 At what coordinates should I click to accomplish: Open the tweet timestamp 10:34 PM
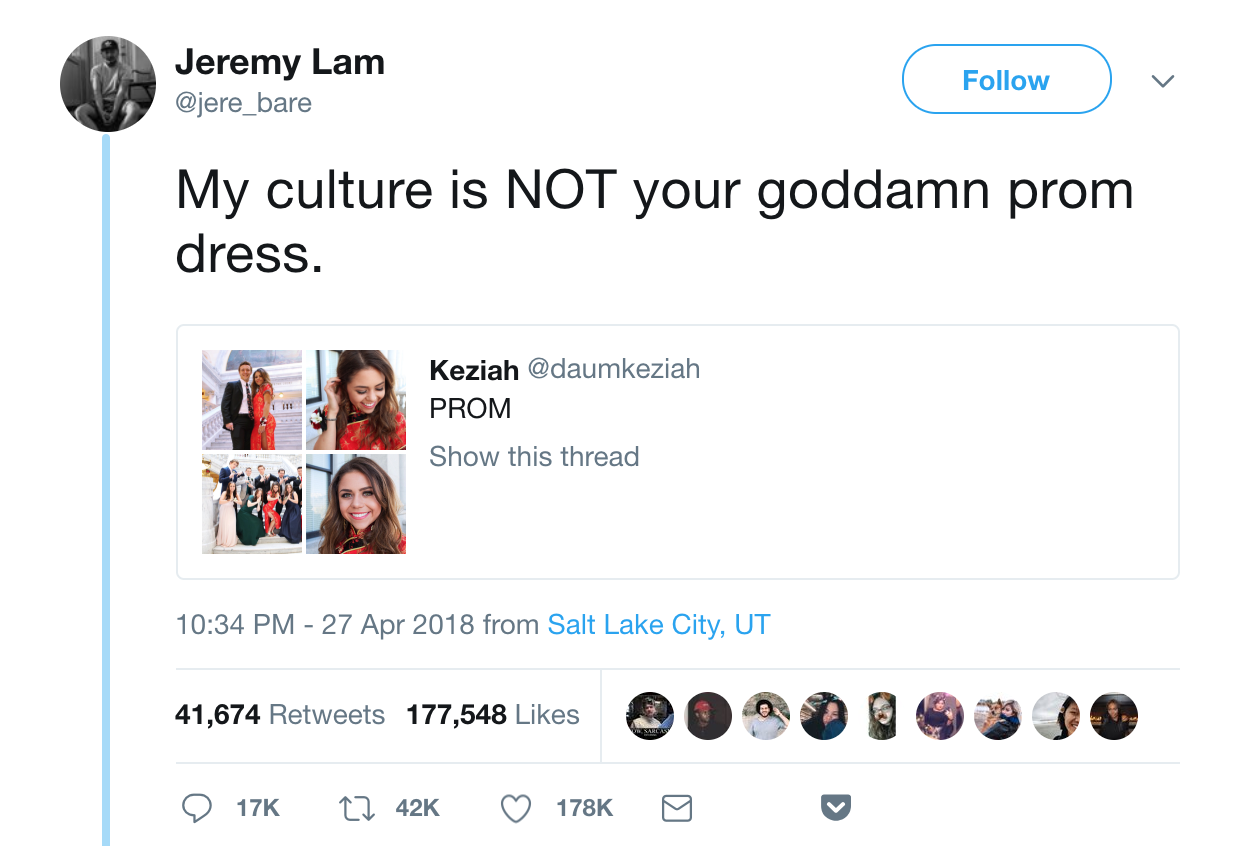(x=235, y=625)
